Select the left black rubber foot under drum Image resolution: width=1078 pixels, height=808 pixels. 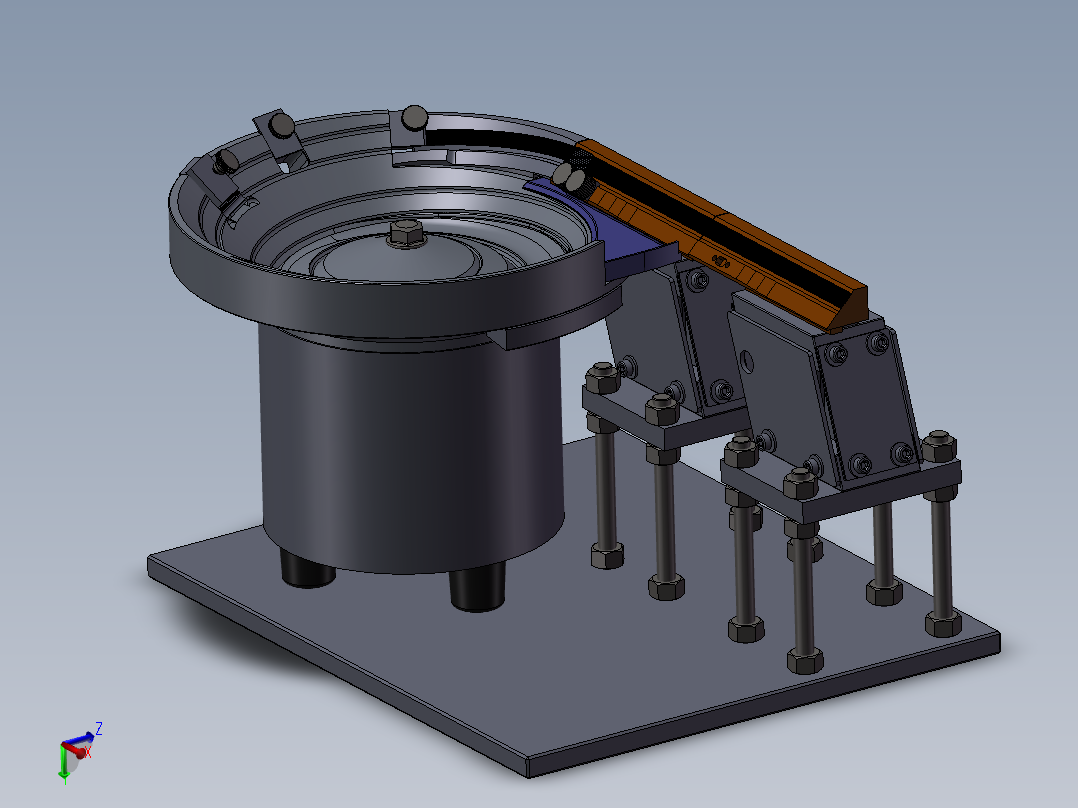(307, 568)
